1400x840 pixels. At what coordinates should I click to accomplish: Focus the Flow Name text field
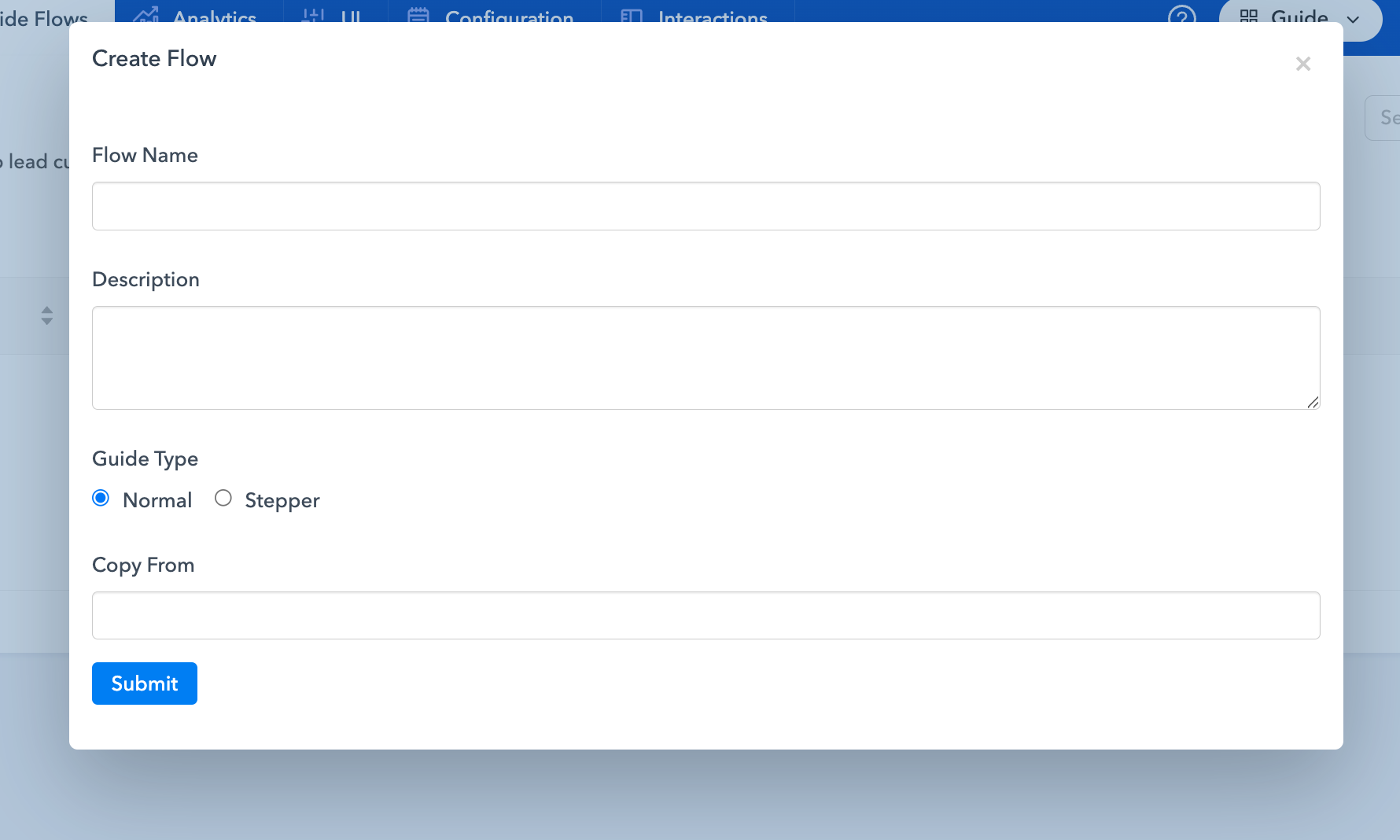point(706,206)
